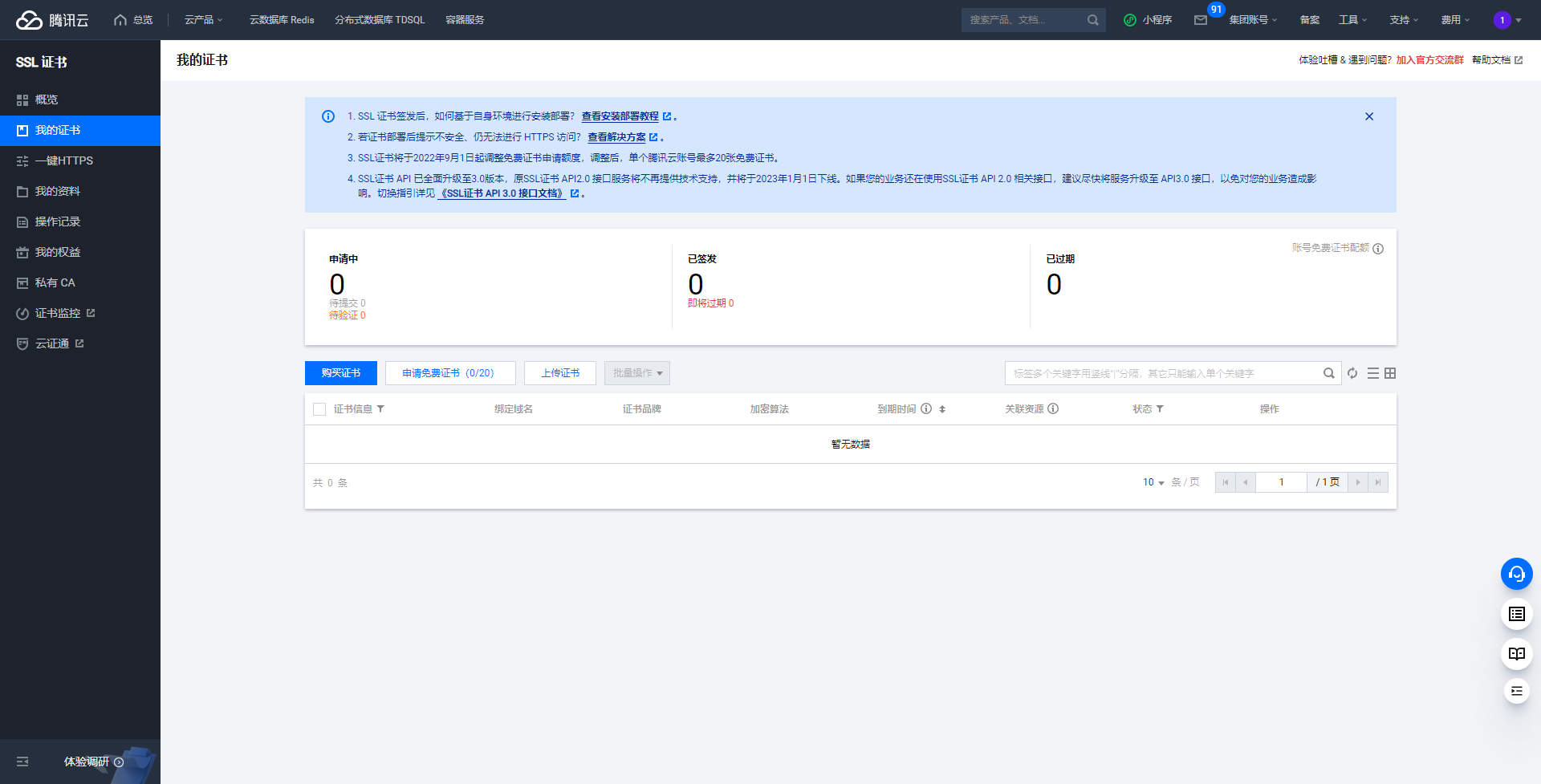Screen dimensions: 1541x784
Task: Click the info icon next to 到期时间
Action: pos(926,408)
